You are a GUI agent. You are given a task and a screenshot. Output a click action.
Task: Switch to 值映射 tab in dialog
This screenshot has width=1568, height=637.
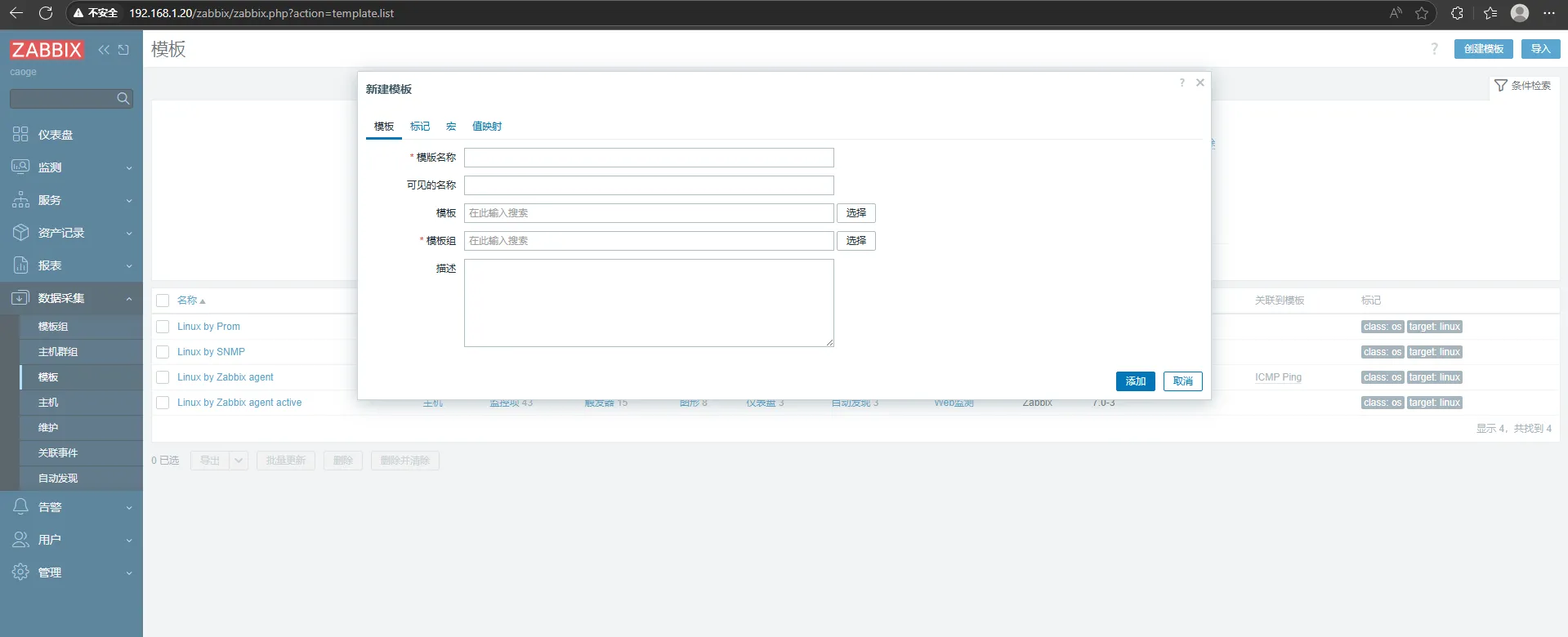[487, 127]
